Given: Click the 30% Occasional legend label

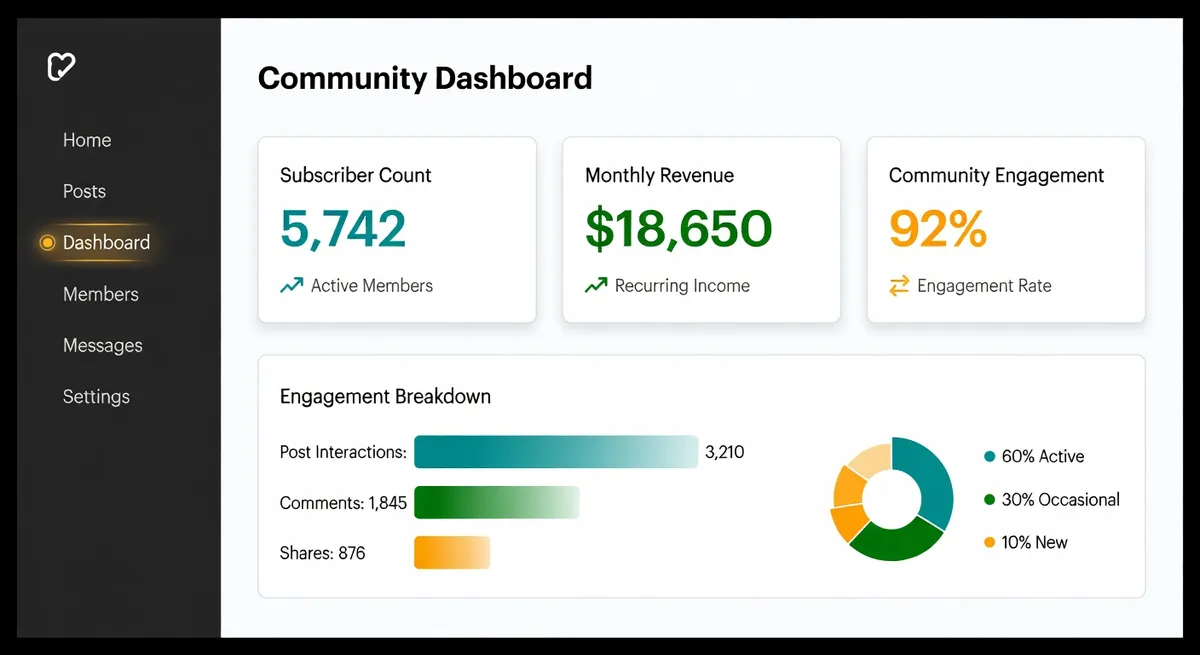Looking at the screenshot, I should [1061, 499].
